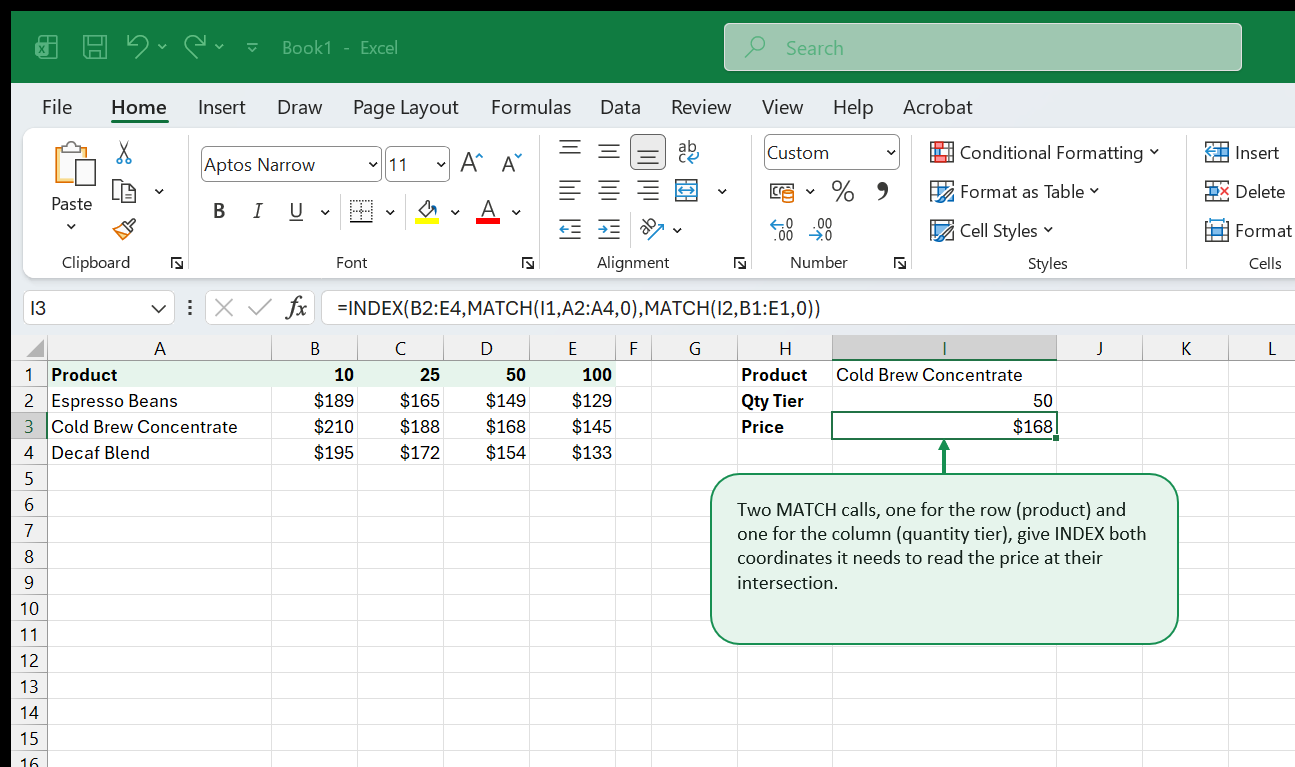Align text right
Screen dimensions: 1295x767
click(648, 190)
